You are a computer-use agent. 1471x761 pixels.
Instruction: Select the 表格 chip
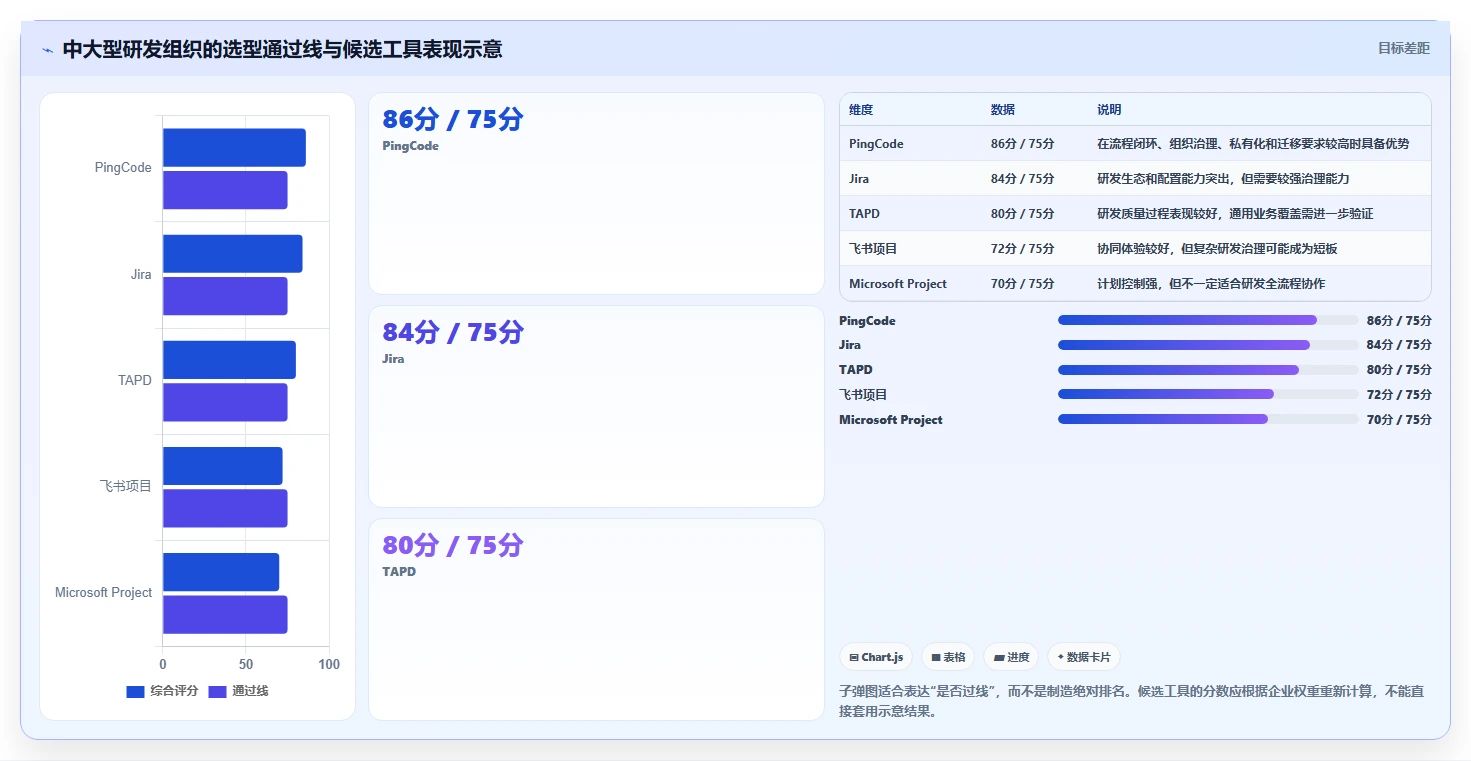tap(948, 657)
